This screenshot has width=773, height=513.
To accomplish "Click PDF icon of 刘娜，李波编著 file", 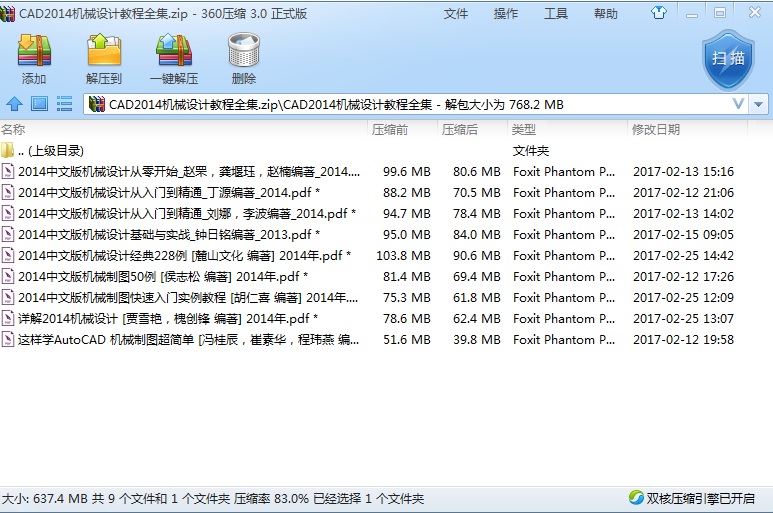I will click(7, 213).
